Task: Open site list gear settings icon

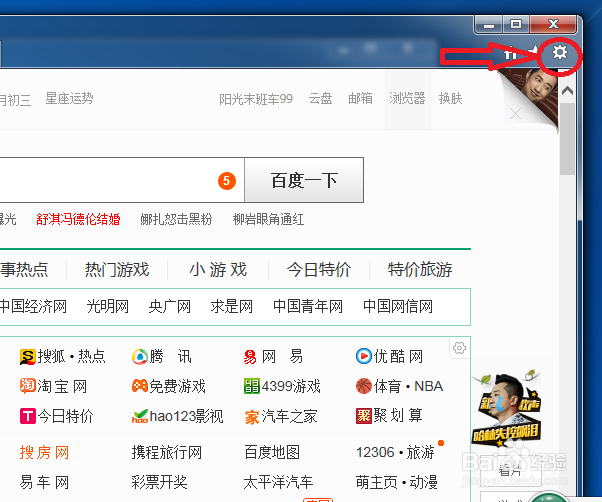Action: (459, 348)
